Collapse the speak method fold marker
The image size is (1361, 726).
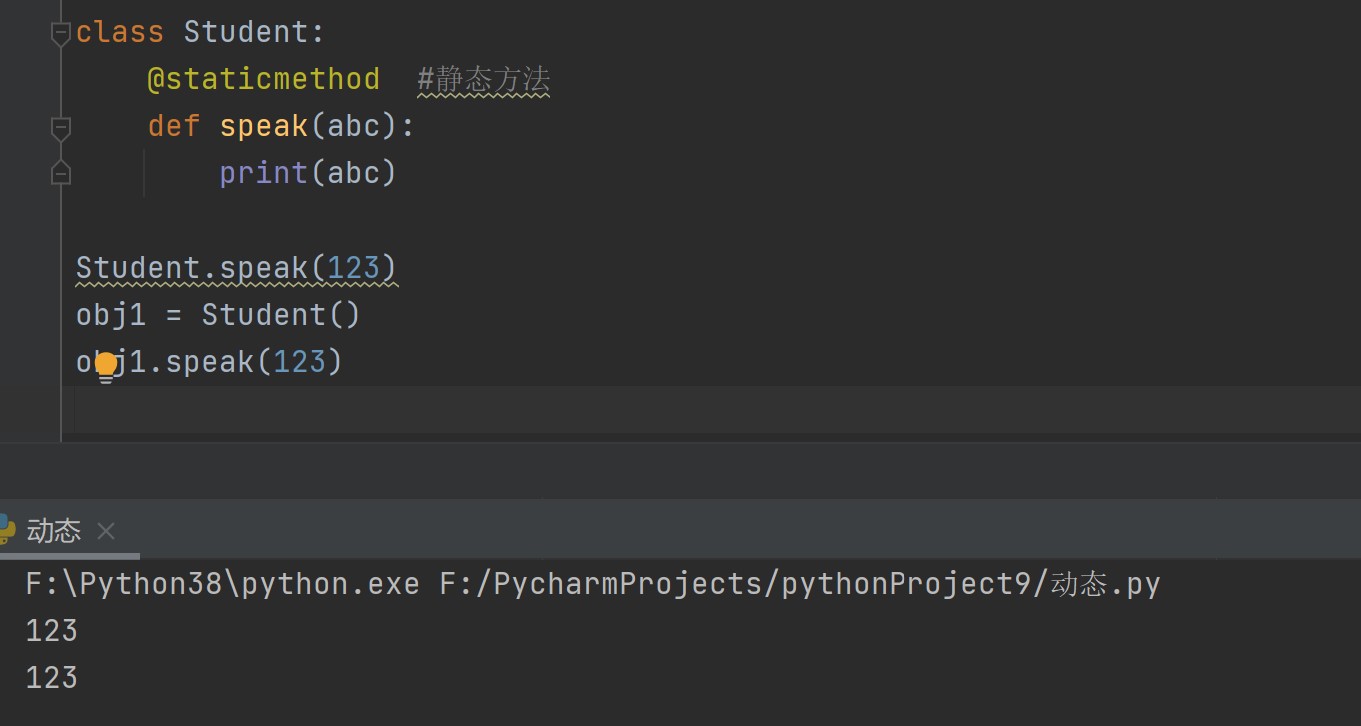point(60,127)
